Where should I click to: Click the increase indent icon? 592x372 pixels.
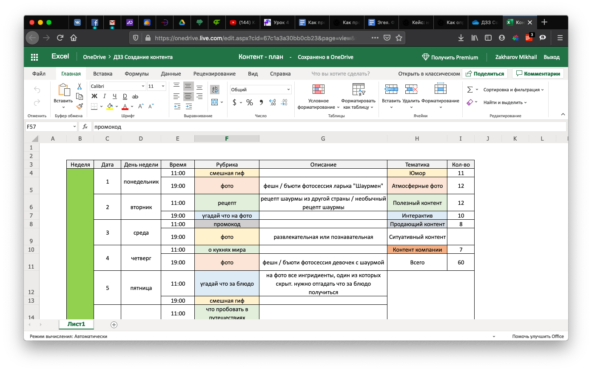188,107
